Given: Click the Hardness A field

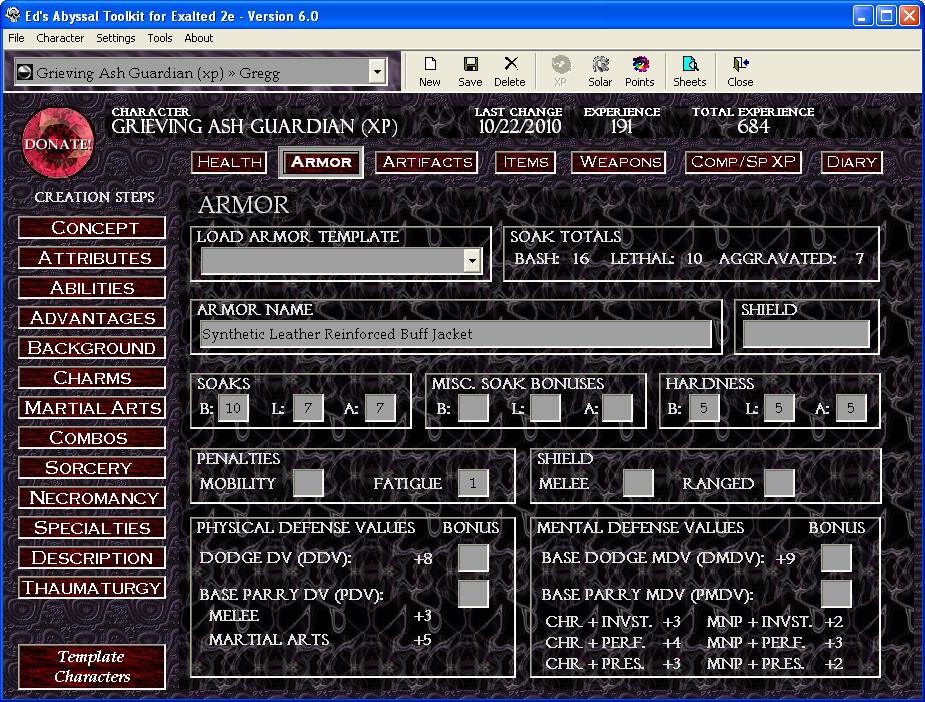Looking at the screenshot, I should tap(851, 408).
